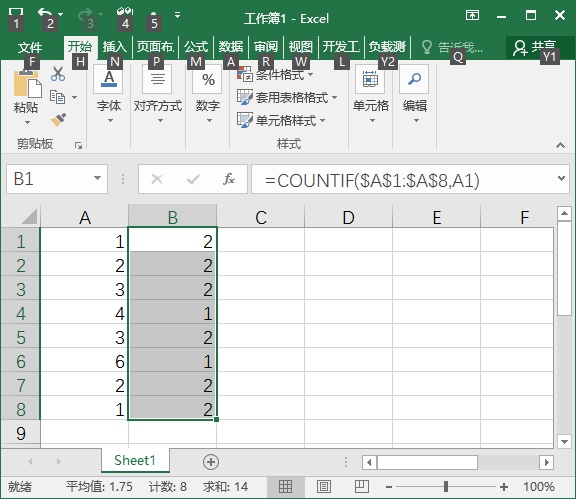Screen dimensions: 576x499
Task: Click the Undo arrow in quick access toolbar
Action: click(x=44, y=14)
